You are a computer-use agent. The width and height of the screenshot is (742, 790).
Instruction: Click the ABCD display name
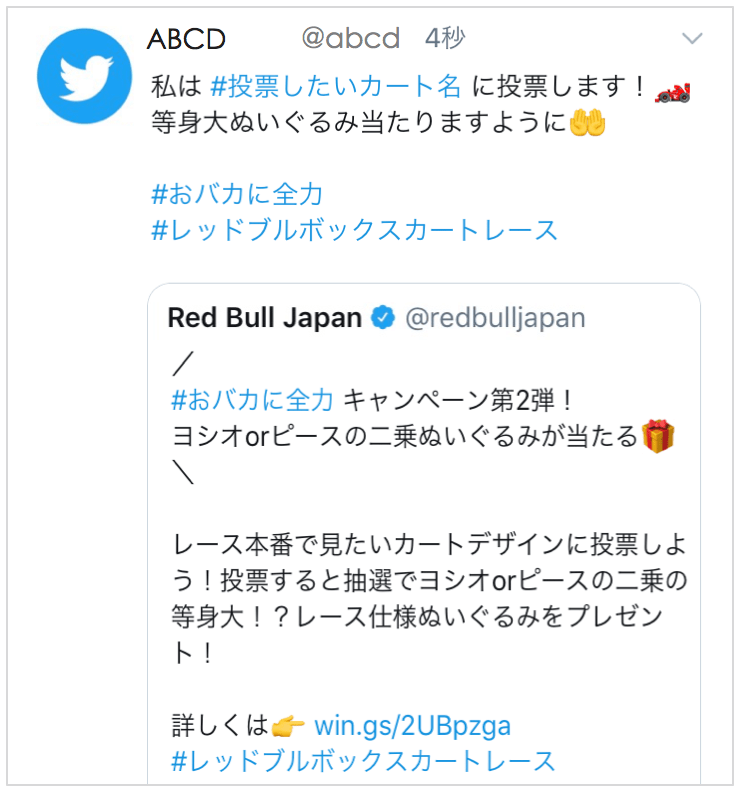pyautogui.click(x=186, y=39)
